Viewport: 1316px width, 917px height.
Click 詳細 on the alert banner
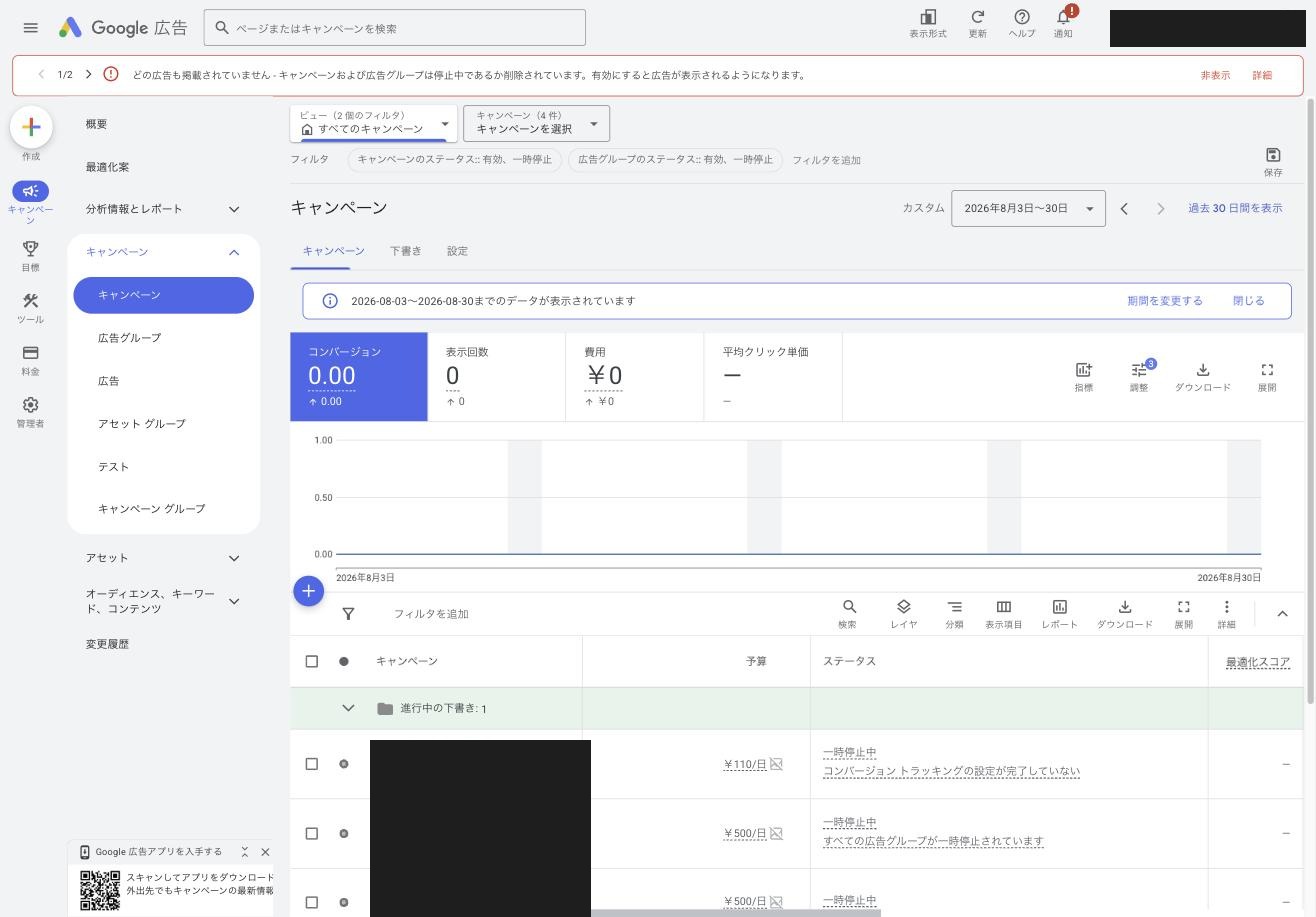tap(1262, 75)
